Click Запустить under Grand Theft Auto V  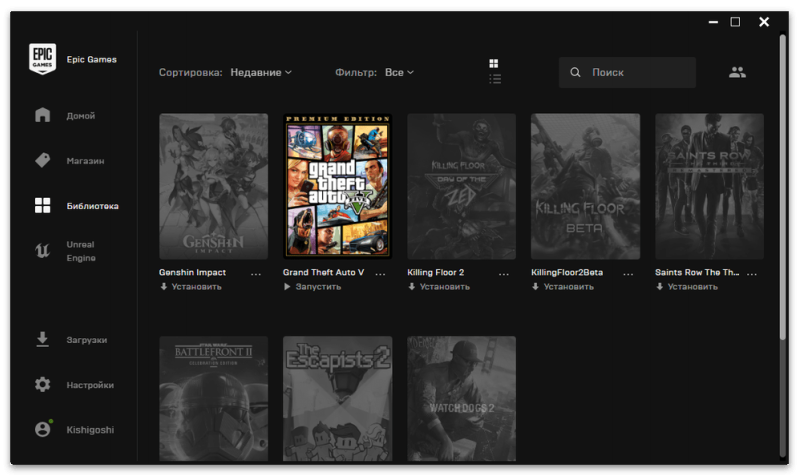click(318, 287)
